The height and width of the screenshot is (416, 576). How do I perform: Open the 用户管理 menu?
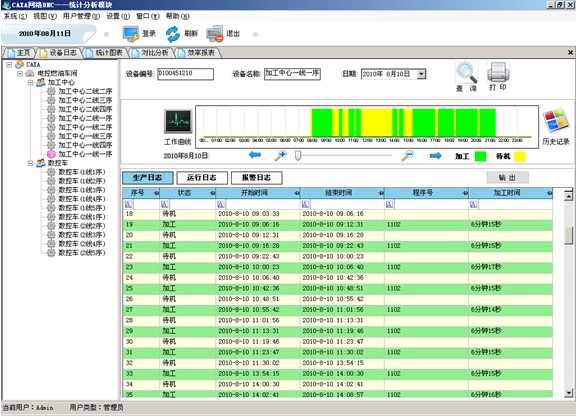click(81, 16)
